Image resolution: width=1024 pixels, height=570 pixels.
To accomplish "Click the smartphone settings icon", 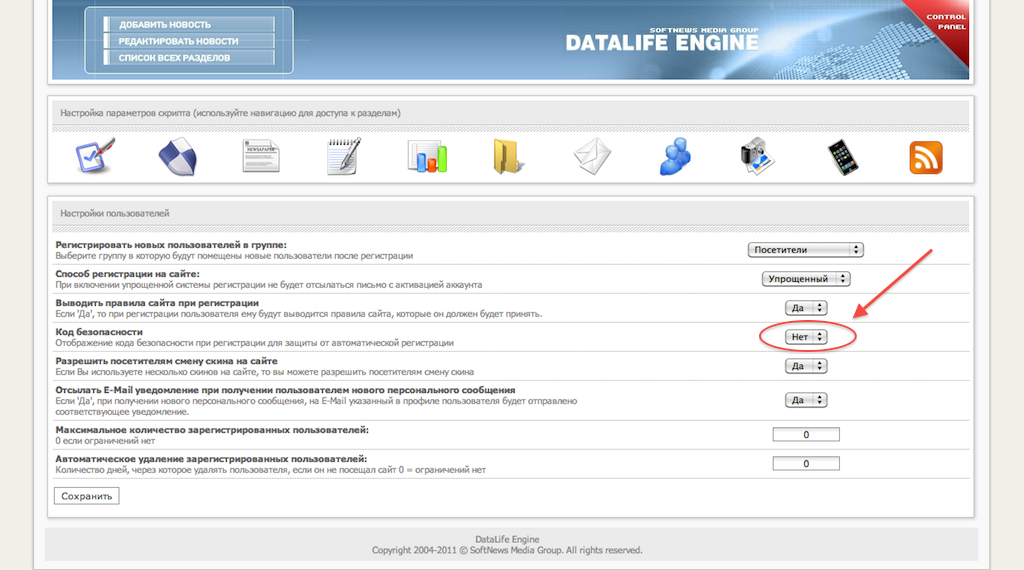I will click(x=842, y=157).
